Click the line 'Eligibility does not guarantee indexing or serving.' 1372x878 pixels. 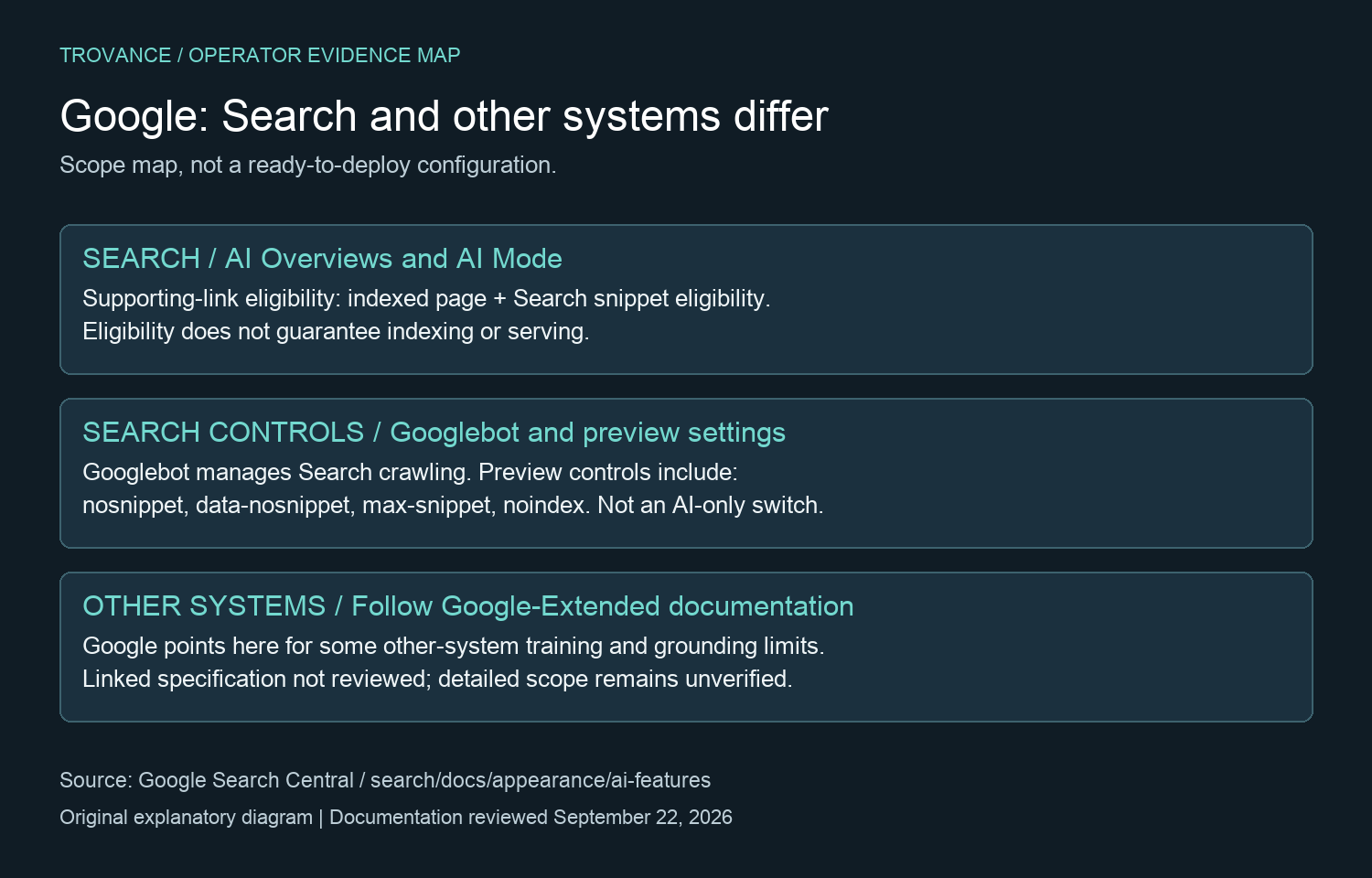(x=336, y=332)
